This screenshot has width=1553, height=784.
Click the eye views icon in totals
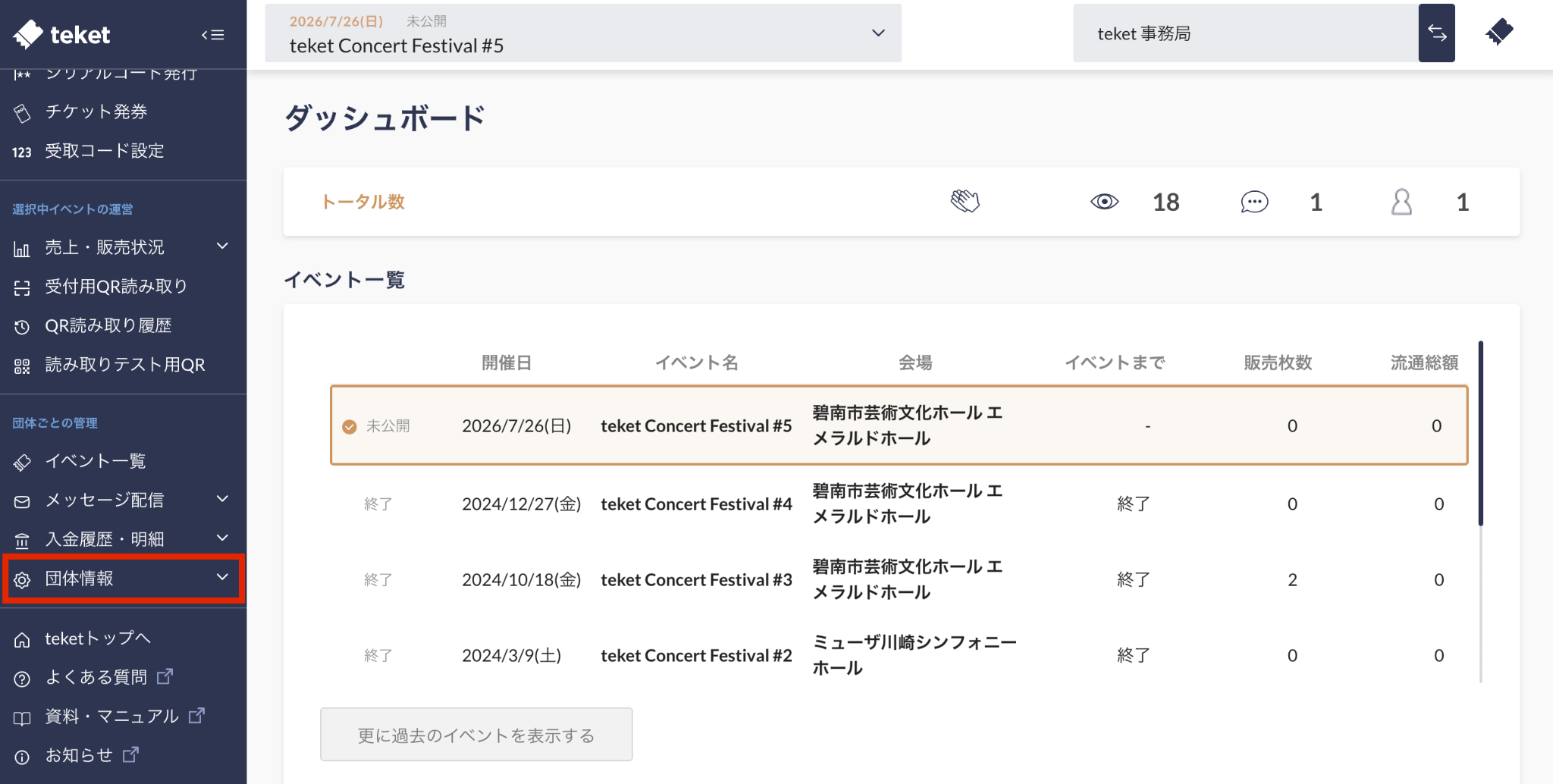pyautogui.click(x=1104, y=202)
